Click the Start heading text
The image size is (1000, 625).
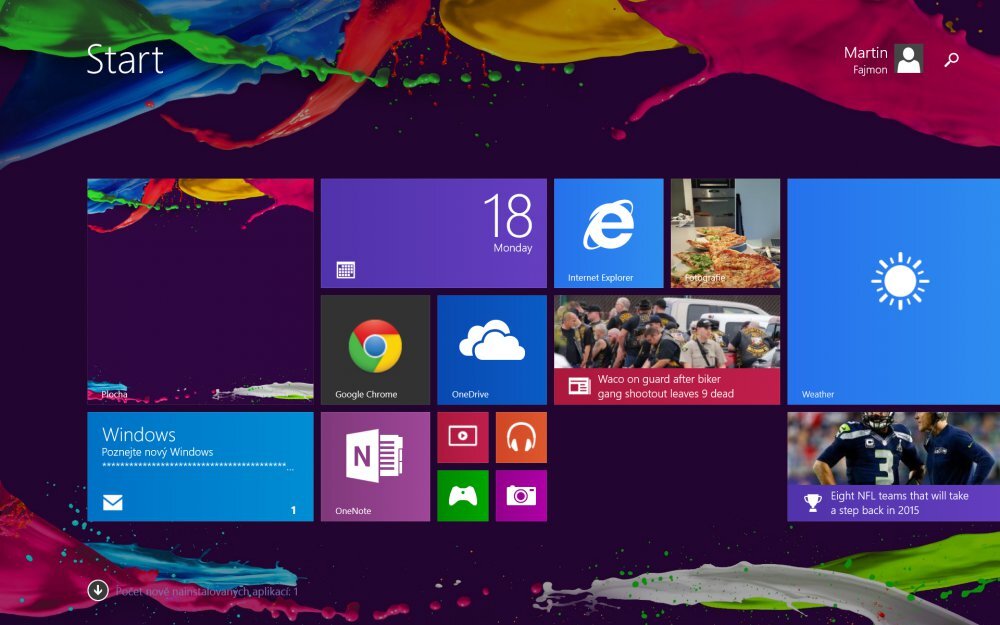[124, 60]
